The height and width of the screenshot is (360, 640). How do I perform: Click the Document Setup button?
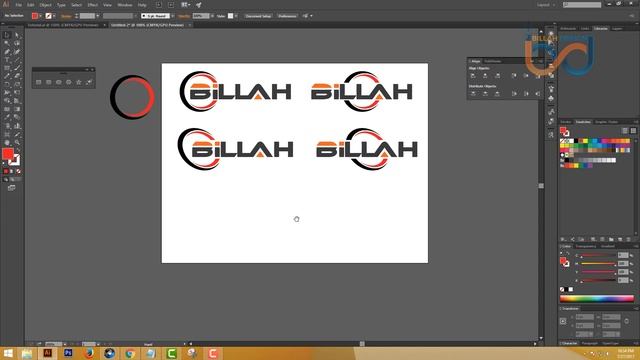pyautogui.click(x=258, y=16)
